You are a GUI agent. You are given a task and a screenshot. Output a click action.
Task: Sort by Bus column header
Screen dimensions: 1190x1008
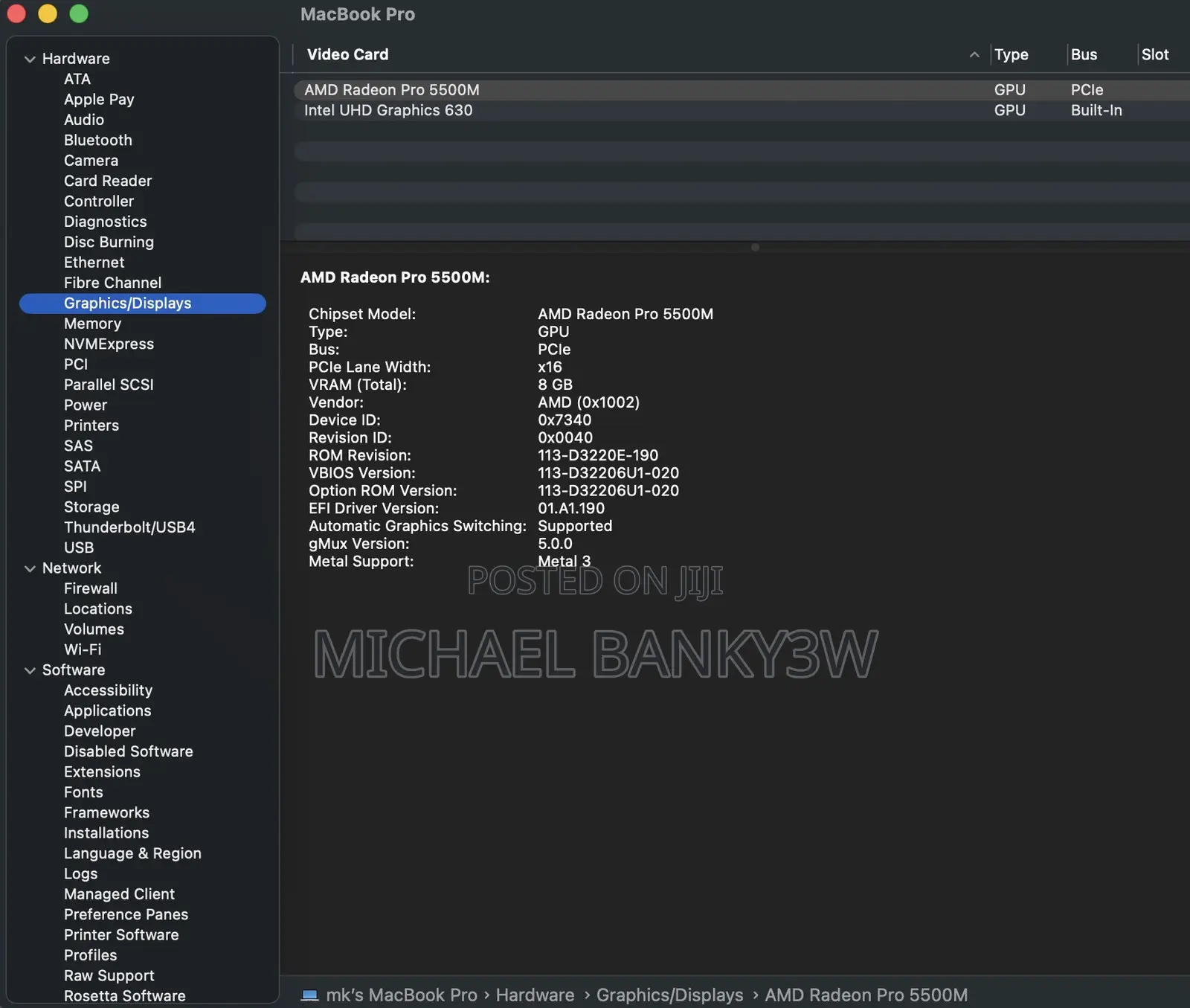point(1084,54)
